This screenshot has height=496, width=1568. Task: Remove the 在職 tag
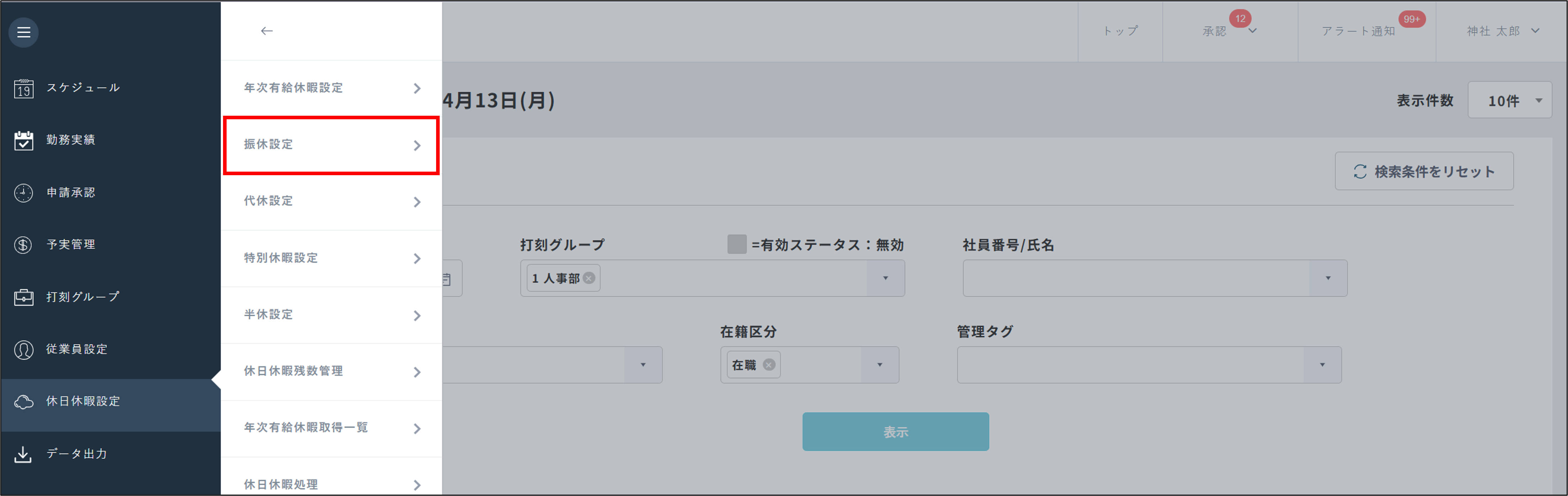tap(769, 364)
